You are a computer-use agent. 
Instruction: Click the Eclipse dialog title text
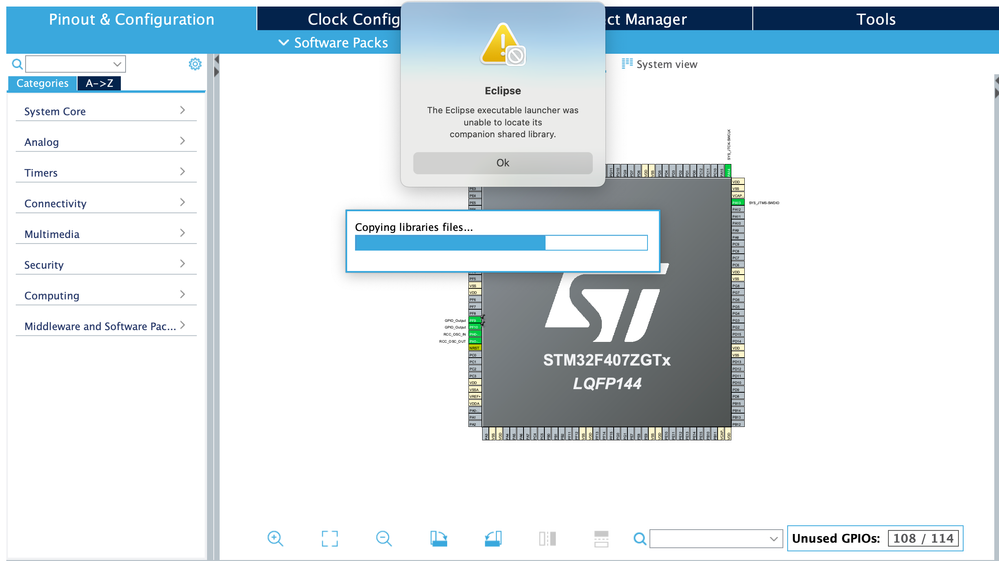tap(503, 90)
